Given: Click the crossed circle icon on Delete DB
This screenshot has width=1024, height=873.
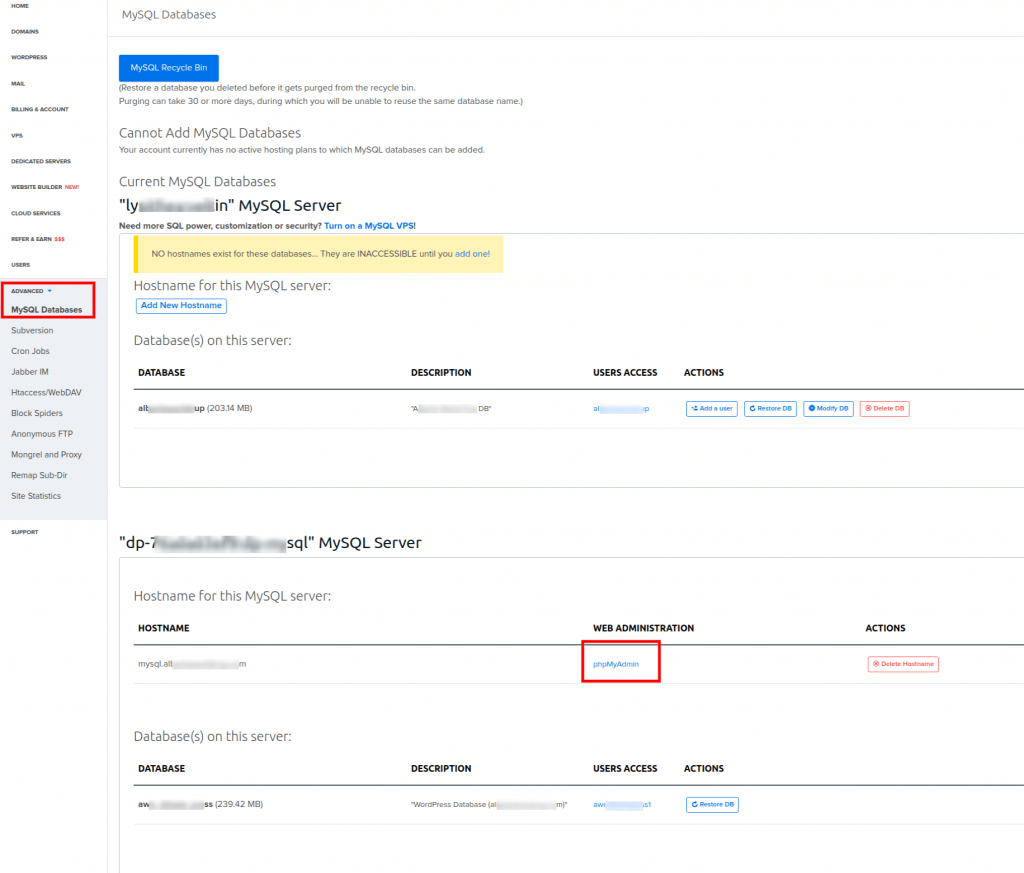Looking at the screenshot, I should (x=867, y=408).
